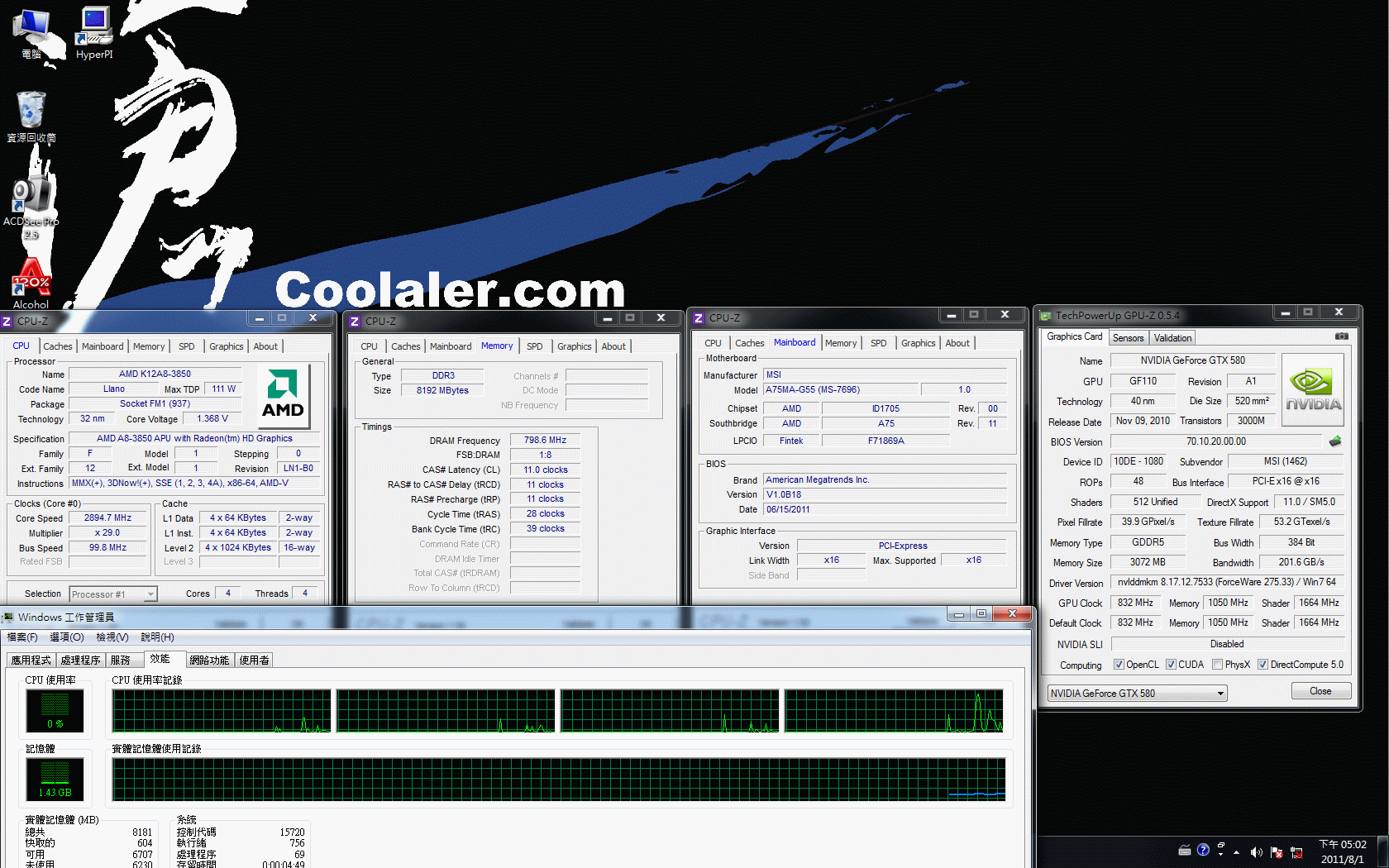The image size is (1389, 868).
Task: Open the ACDSee Pro 2.5 shortcut
Action: pyautogui.click(x=31, y=207)
